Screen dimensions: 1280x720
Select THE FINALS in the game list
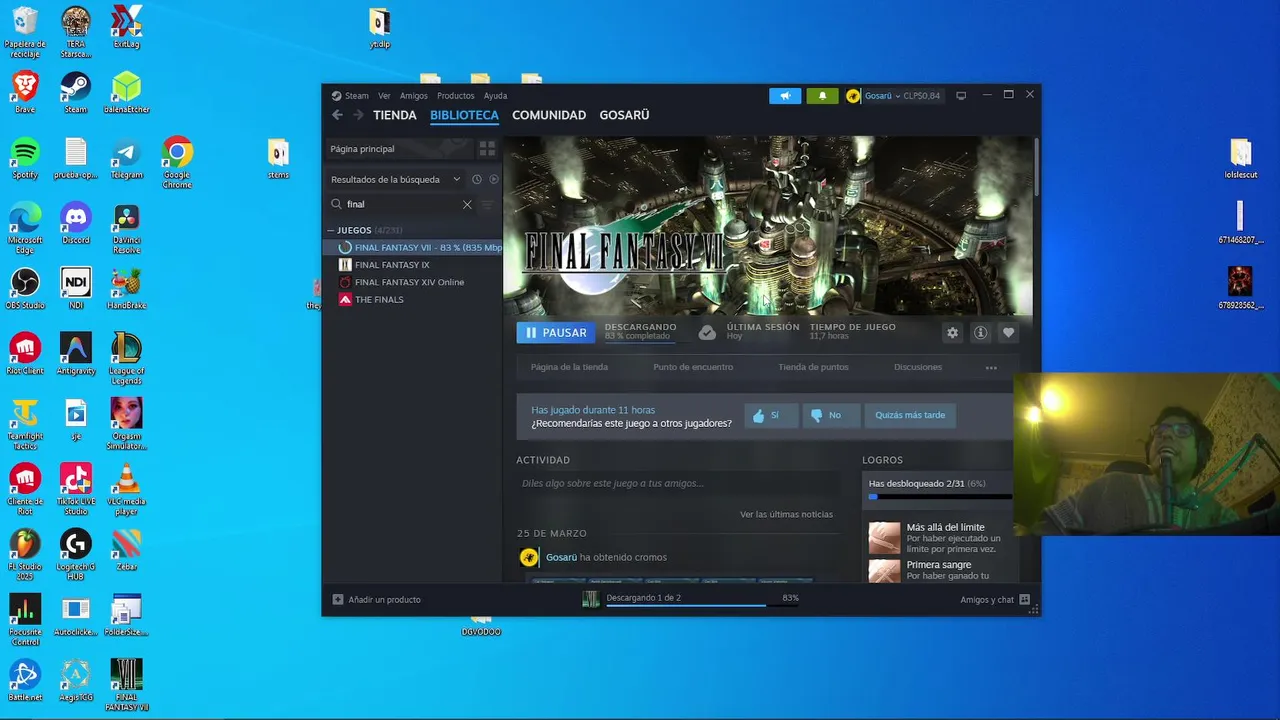point(414,300)
